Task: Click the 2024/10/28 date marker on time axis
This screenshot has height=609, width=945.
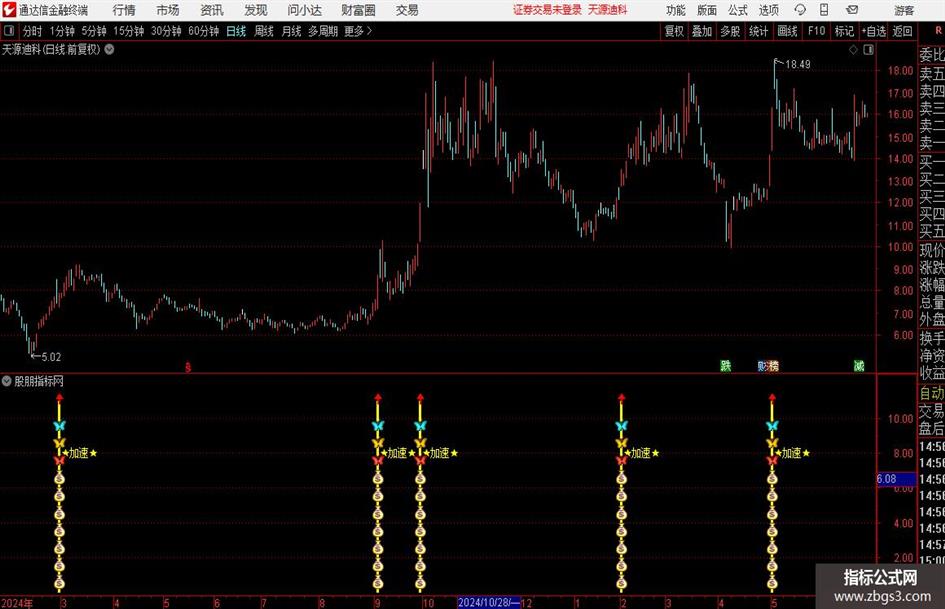Action: coord(489,603)
